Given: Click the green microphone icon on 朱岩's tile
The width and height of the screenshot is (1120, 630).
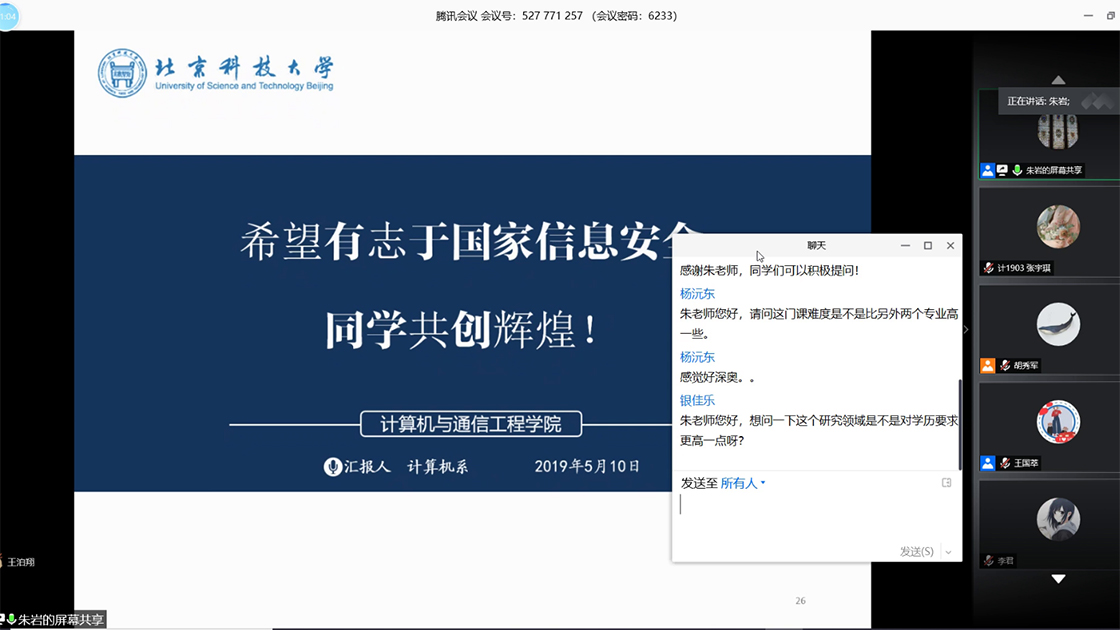Looking at the screenshot, I should pyautogui.click(x=1017, y=171).
